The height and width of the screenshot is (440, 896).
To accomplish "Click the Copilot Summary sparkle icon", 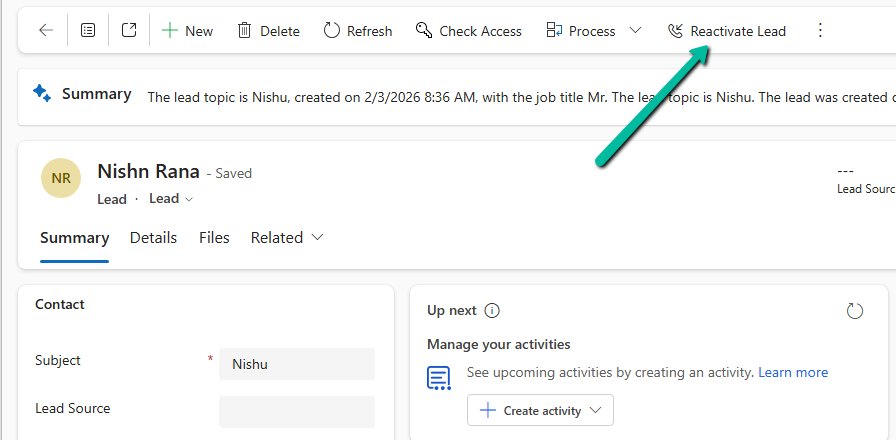I will pyautogui.click(x=42, y=93).
